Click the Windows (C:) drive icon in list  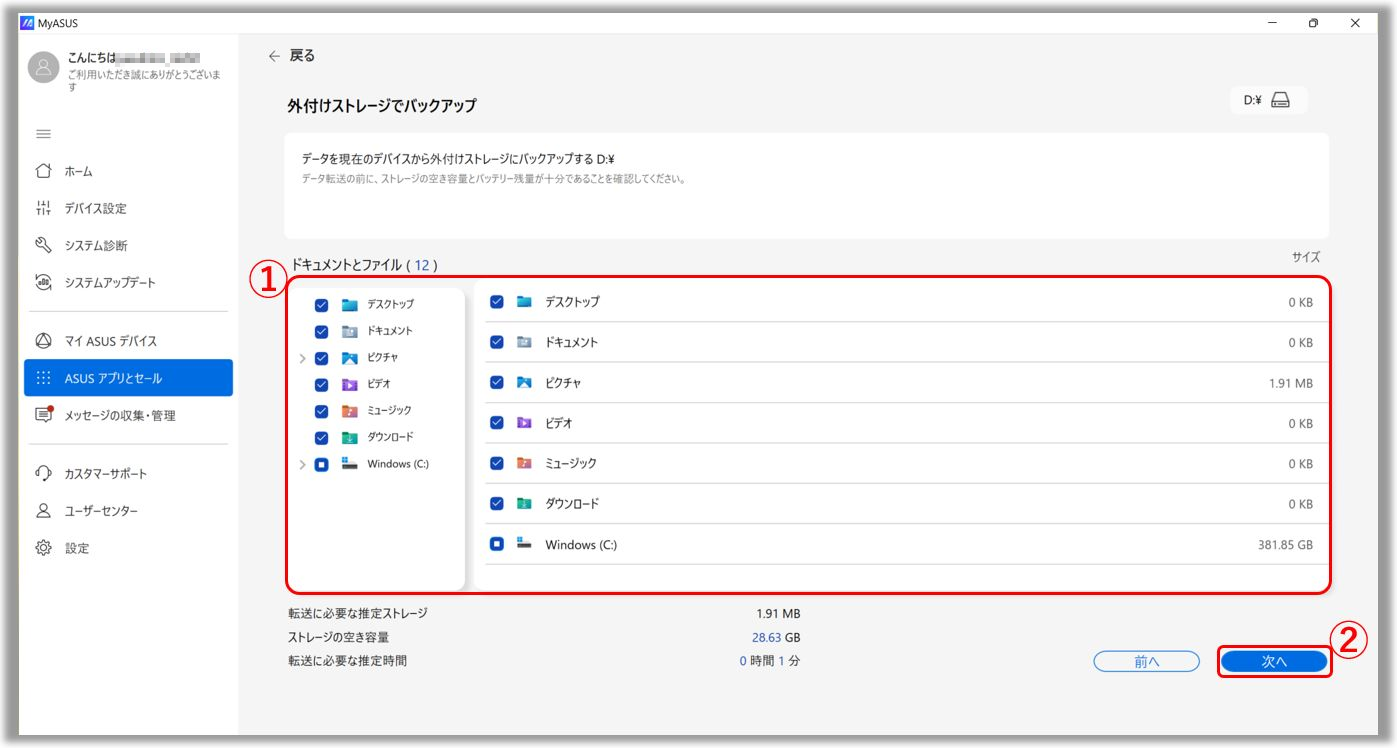[x=524, y=543]
